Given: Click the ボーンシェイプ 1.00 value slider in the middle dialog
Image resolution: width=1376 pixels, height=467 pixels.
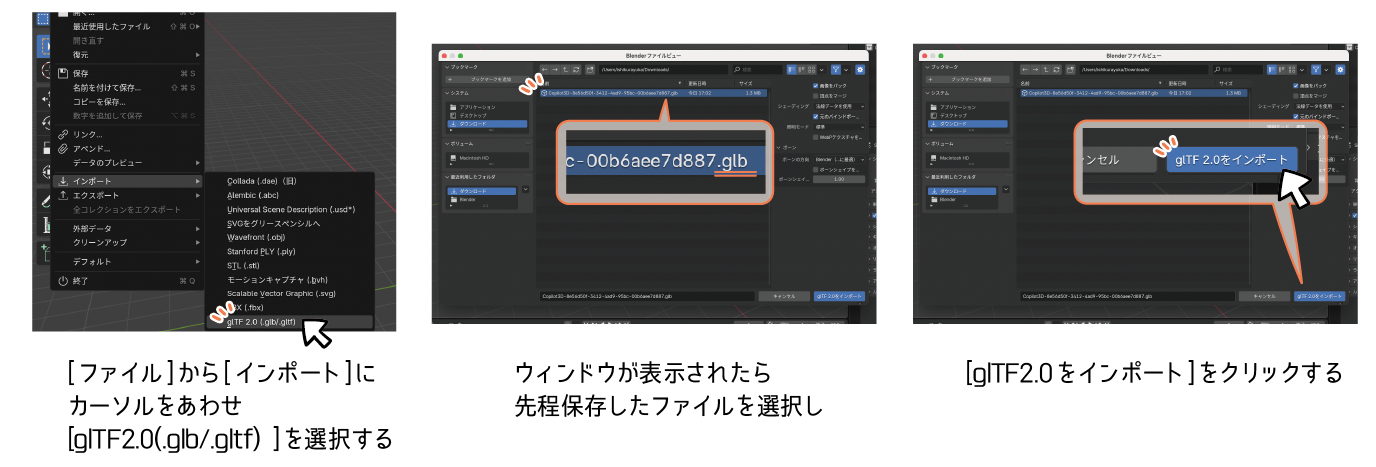Looking at the screenshot, I should 838,180.
